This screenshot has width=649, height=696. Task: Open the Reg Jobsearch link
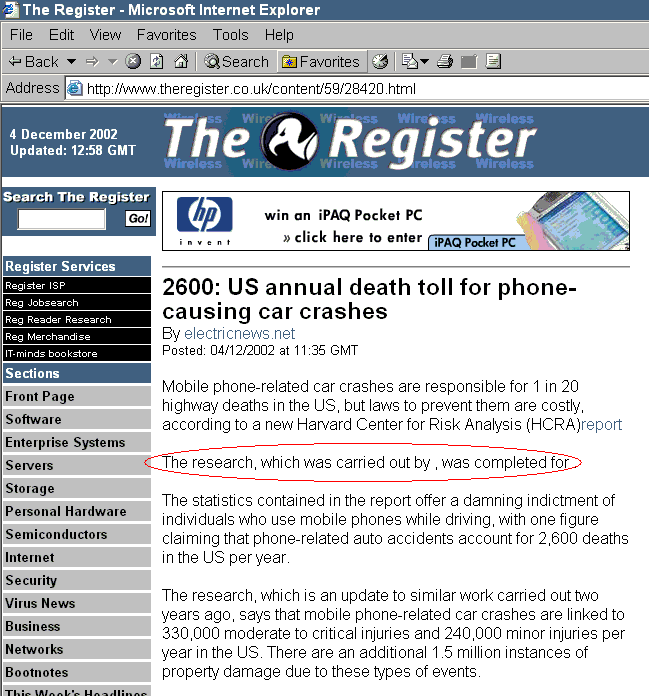[77, 302]
